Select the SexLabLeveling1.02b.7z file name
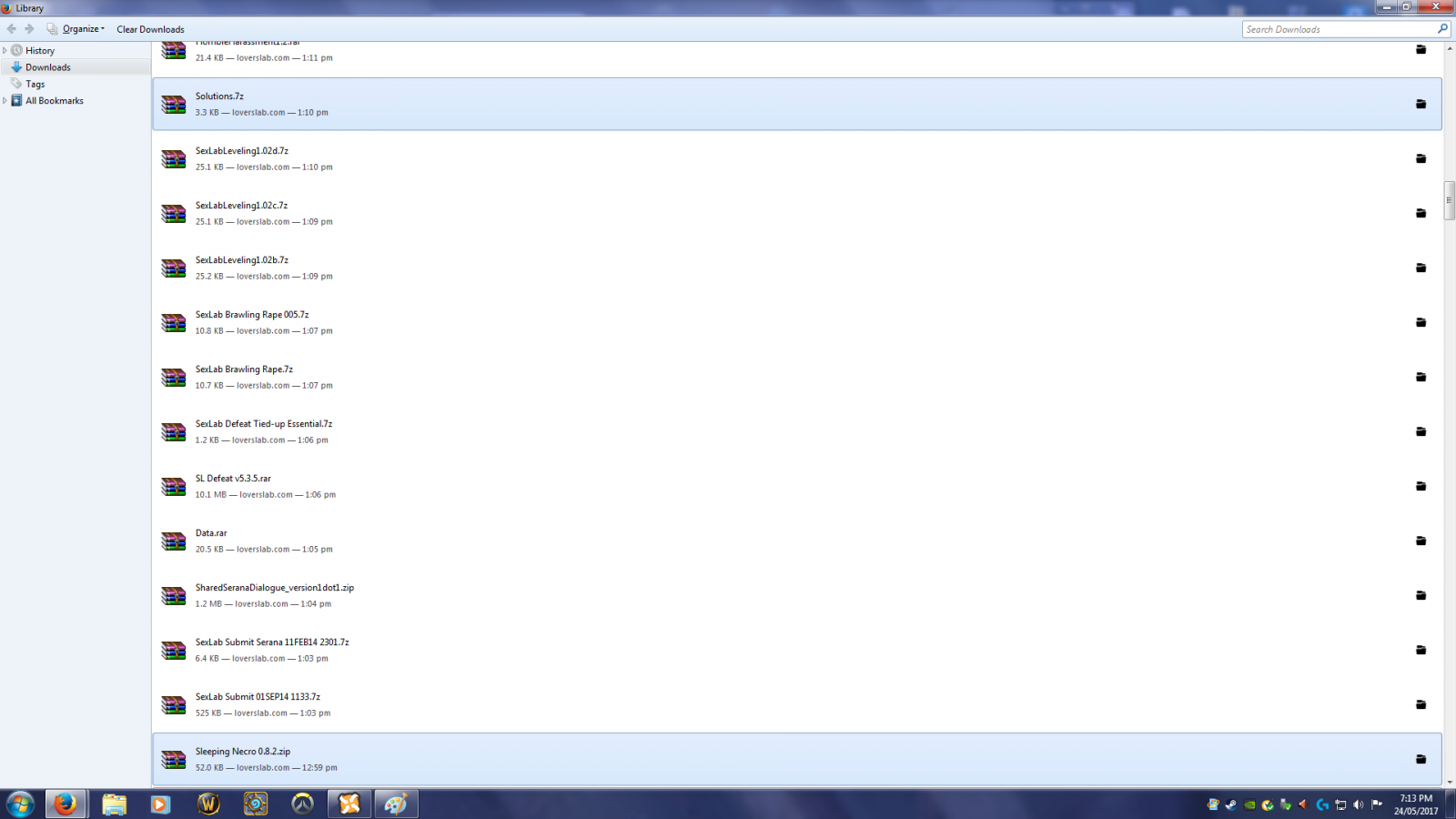Screen dimensions: 1456x819 [x=242, y=260]
